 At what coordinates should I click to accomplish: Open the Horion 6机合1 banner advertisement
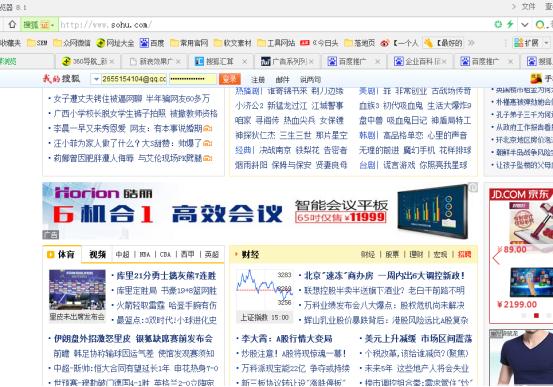[260, 211]
